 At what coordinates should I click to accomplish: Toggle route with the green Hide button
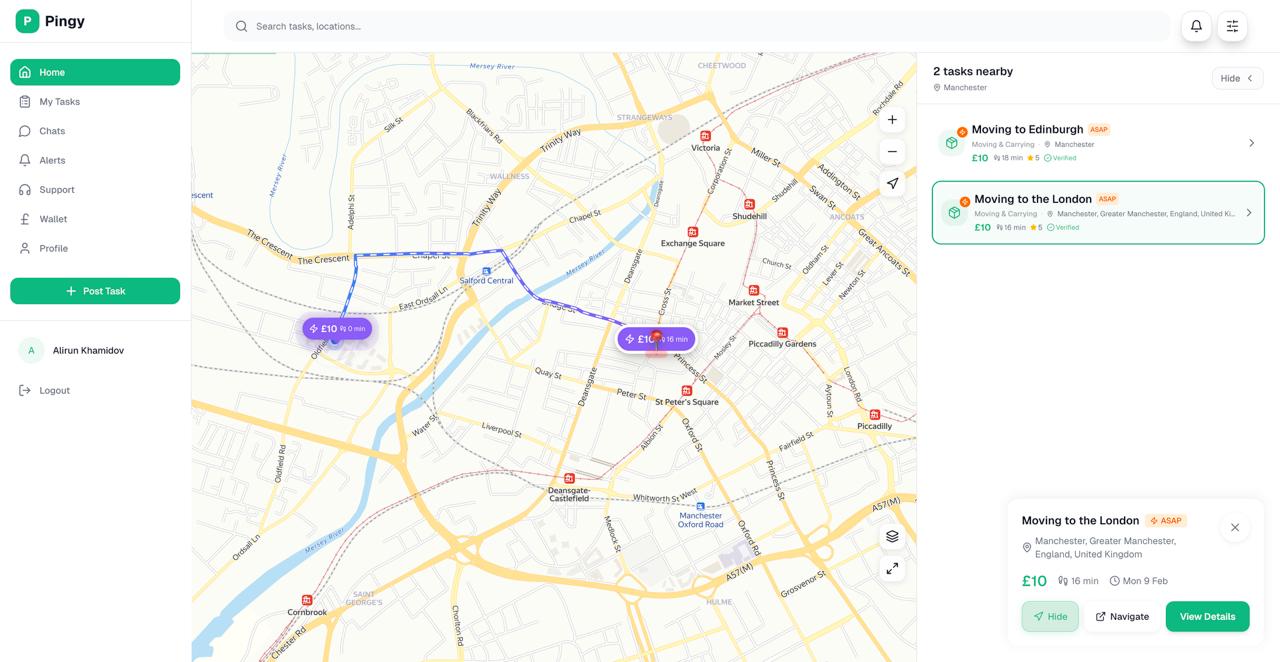(1050, 617)
